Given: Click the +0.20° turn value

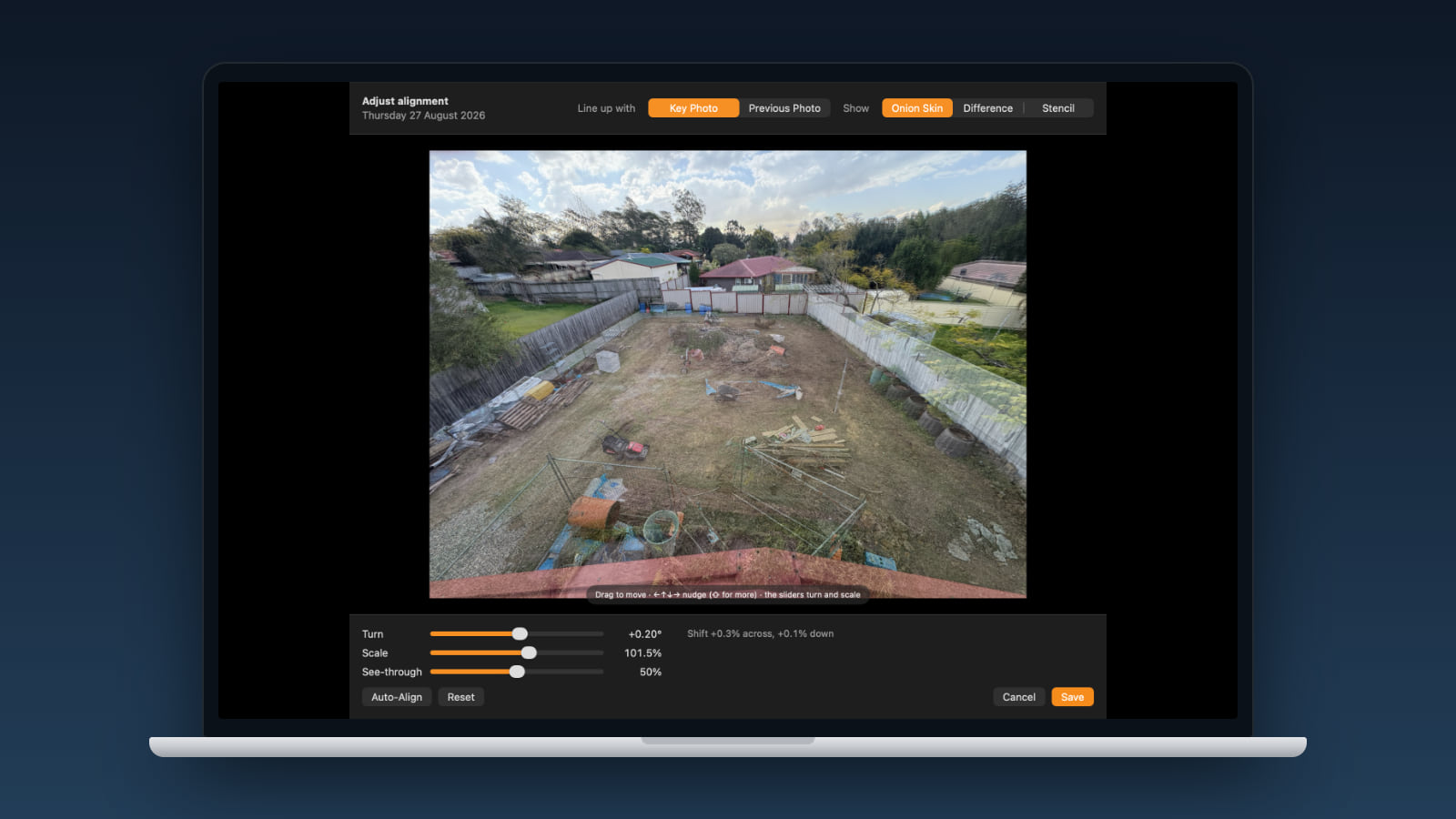Looking at the screenshot, I should pyautogui.click(x=645, y=634).
